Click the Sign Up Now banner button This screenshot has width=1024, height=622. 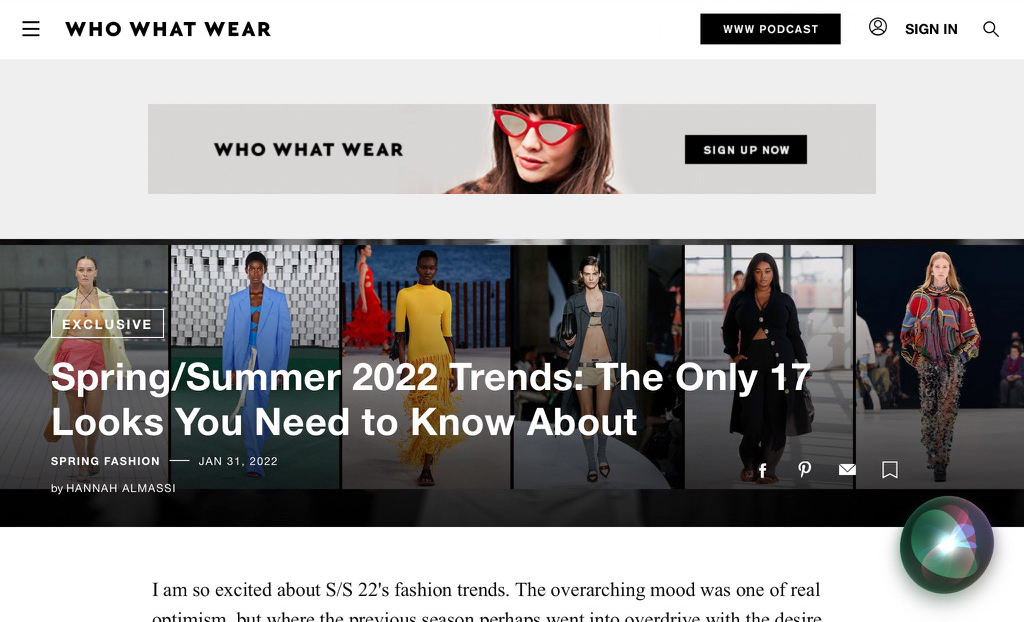click(746, 150)
